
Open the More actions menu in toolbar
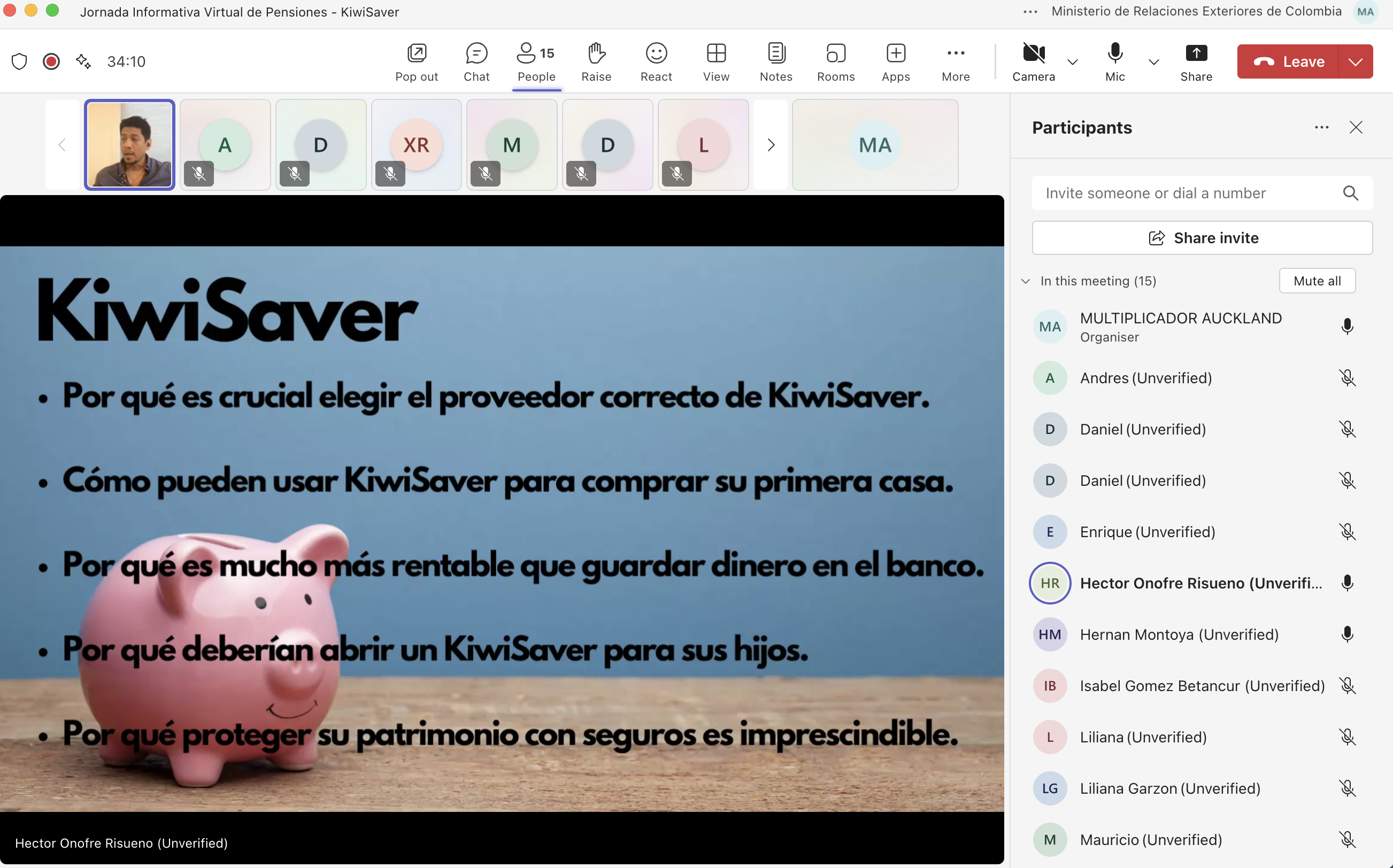[956, 62]
